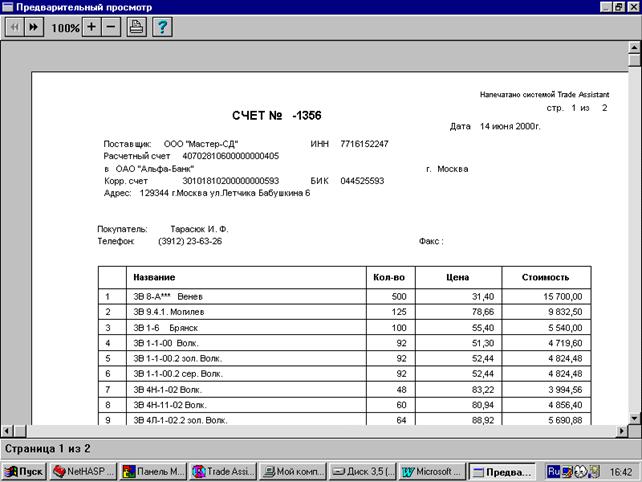The height and width of the screenshot is (482, 642).
Task: Open Мой компьютер from taskbar
Action: [293, 471]
